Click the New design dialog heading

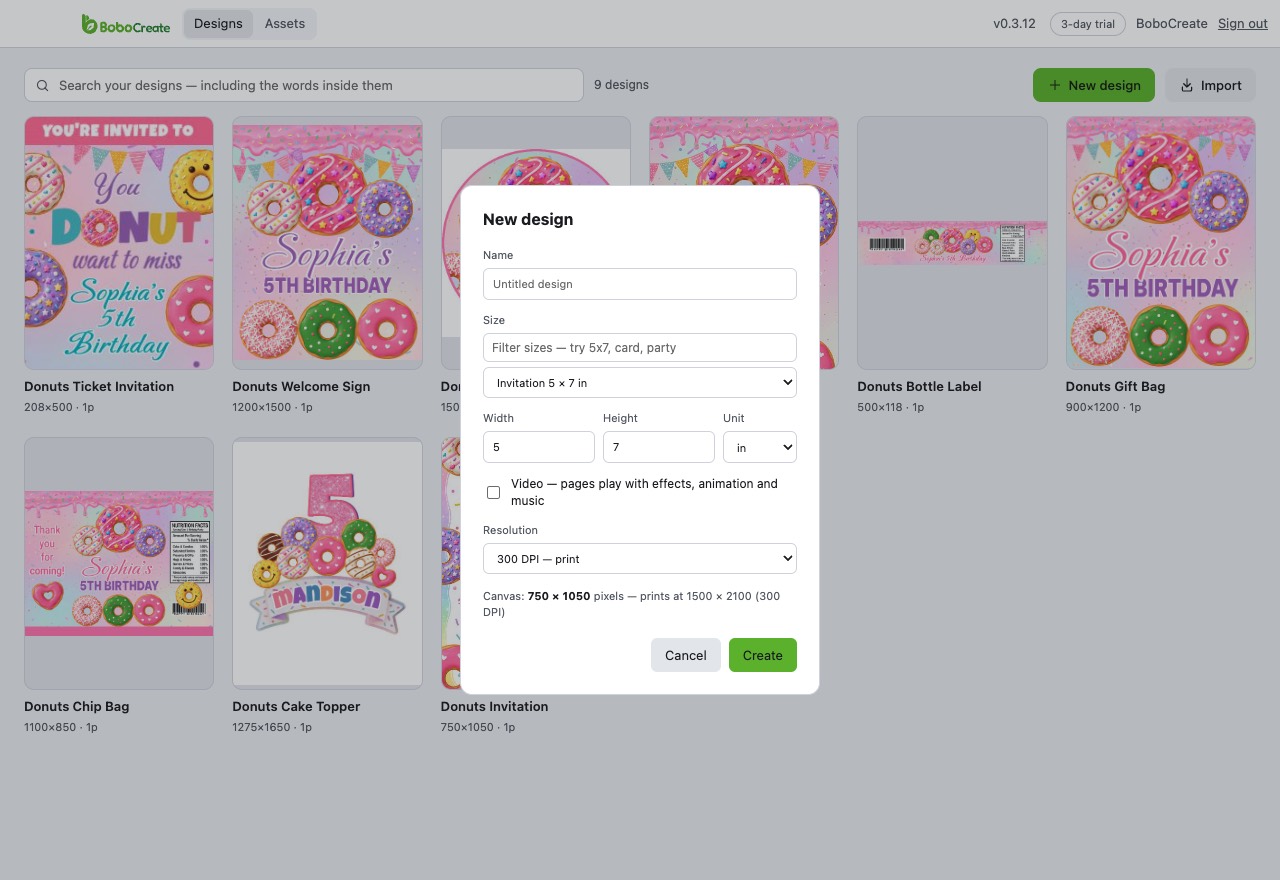pyautogui.click(x=528, y=219)
